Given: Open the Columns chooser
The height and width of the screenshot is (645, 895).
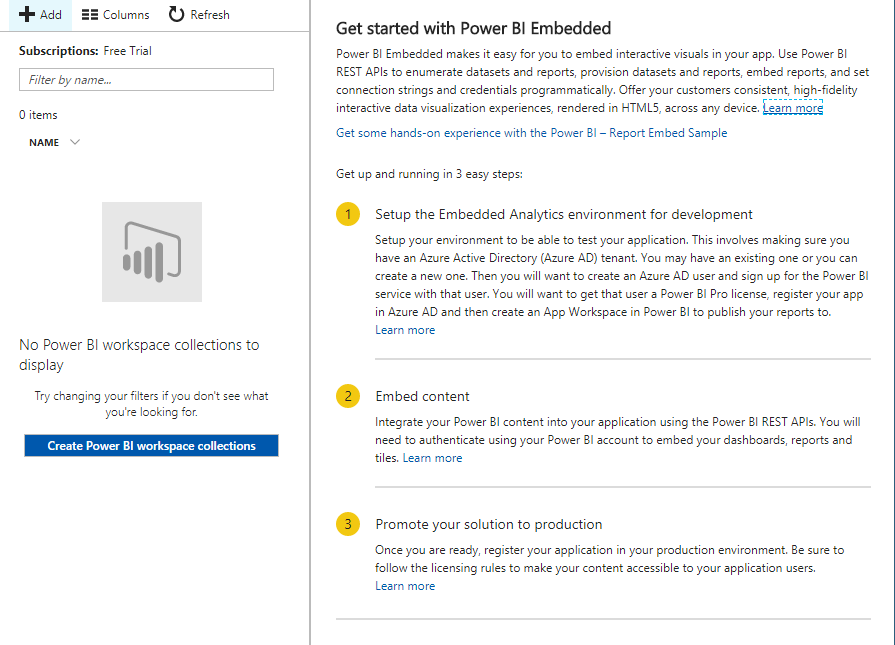Looking at the screenshot, I should click(115, 15).
